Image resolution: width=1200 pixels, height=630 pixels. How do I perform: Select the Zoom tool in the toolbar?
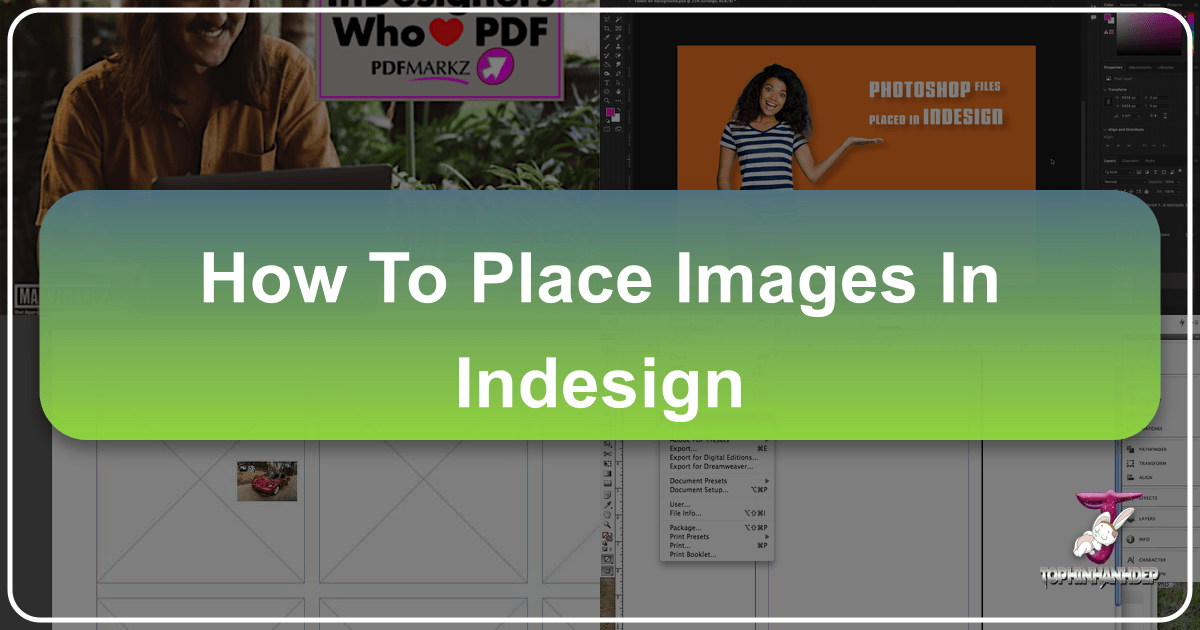(x=607, y=525)
